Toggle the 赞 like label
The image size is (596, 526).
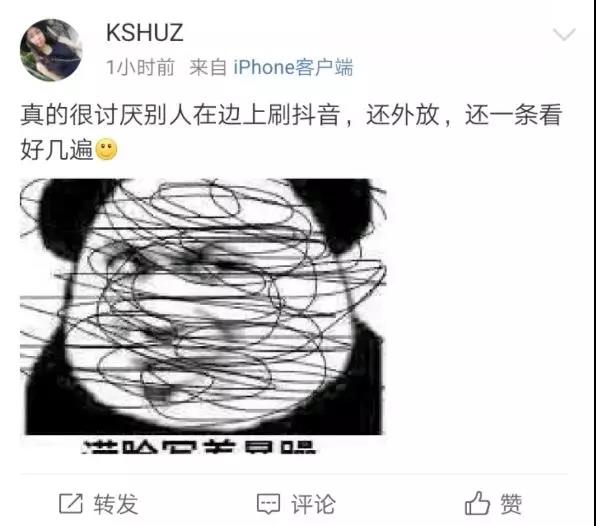[x=511, y=504]
